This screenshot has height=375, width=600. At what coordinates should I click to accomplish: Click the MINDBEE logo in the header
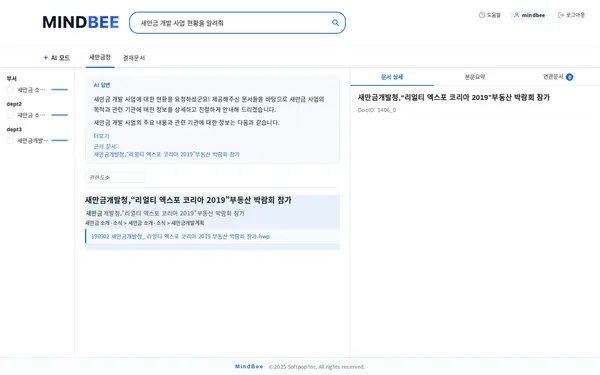click(81, 22)
